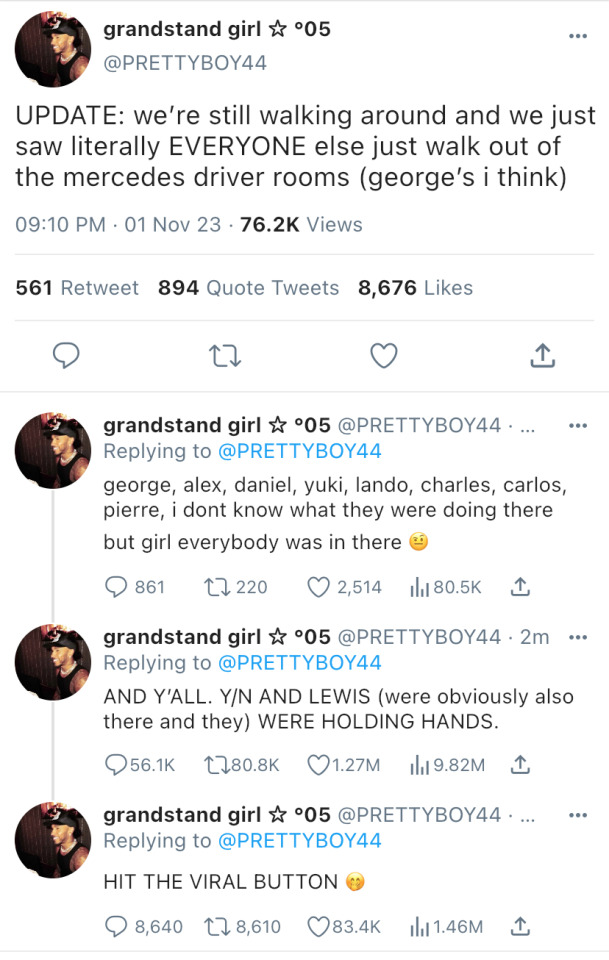Click @PRETTYBOY44 link in first reply

click(x=299, y=451)
